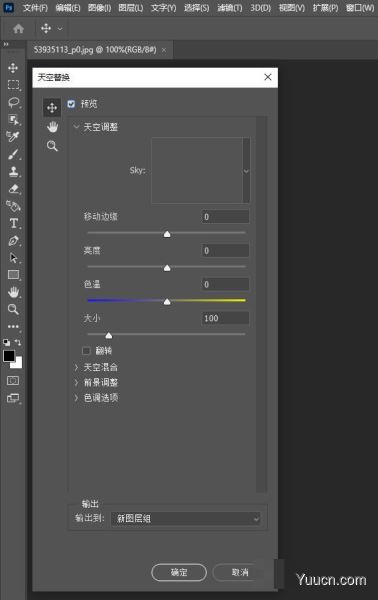378x600 pixels.
Task: Open the 文件(F) menu
Action: pos(35,8)
